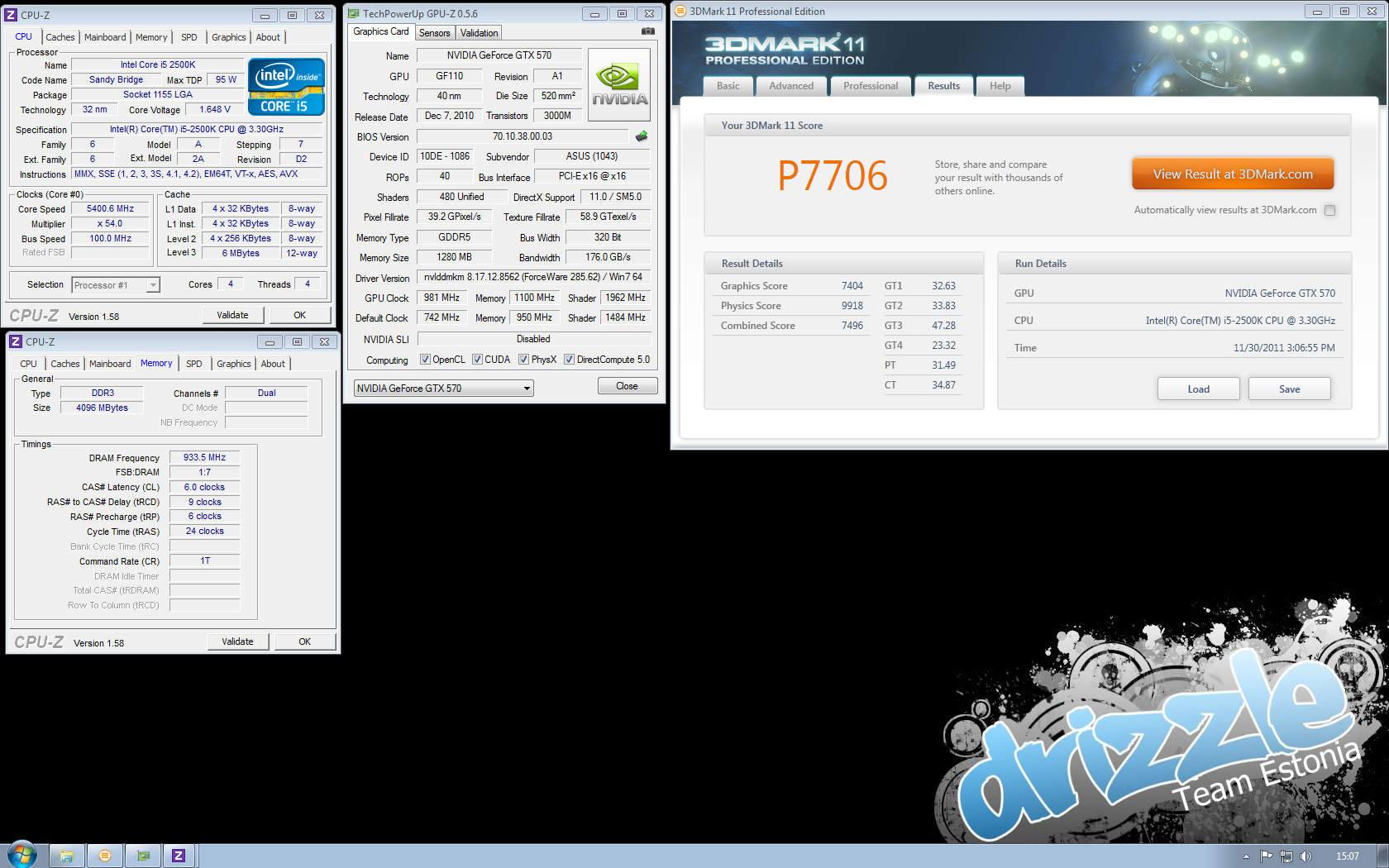This screenshot has height=868, width=1389.
Task: Open the orange 3DMark taskbar icon
Action: click(x=105, y=856)
